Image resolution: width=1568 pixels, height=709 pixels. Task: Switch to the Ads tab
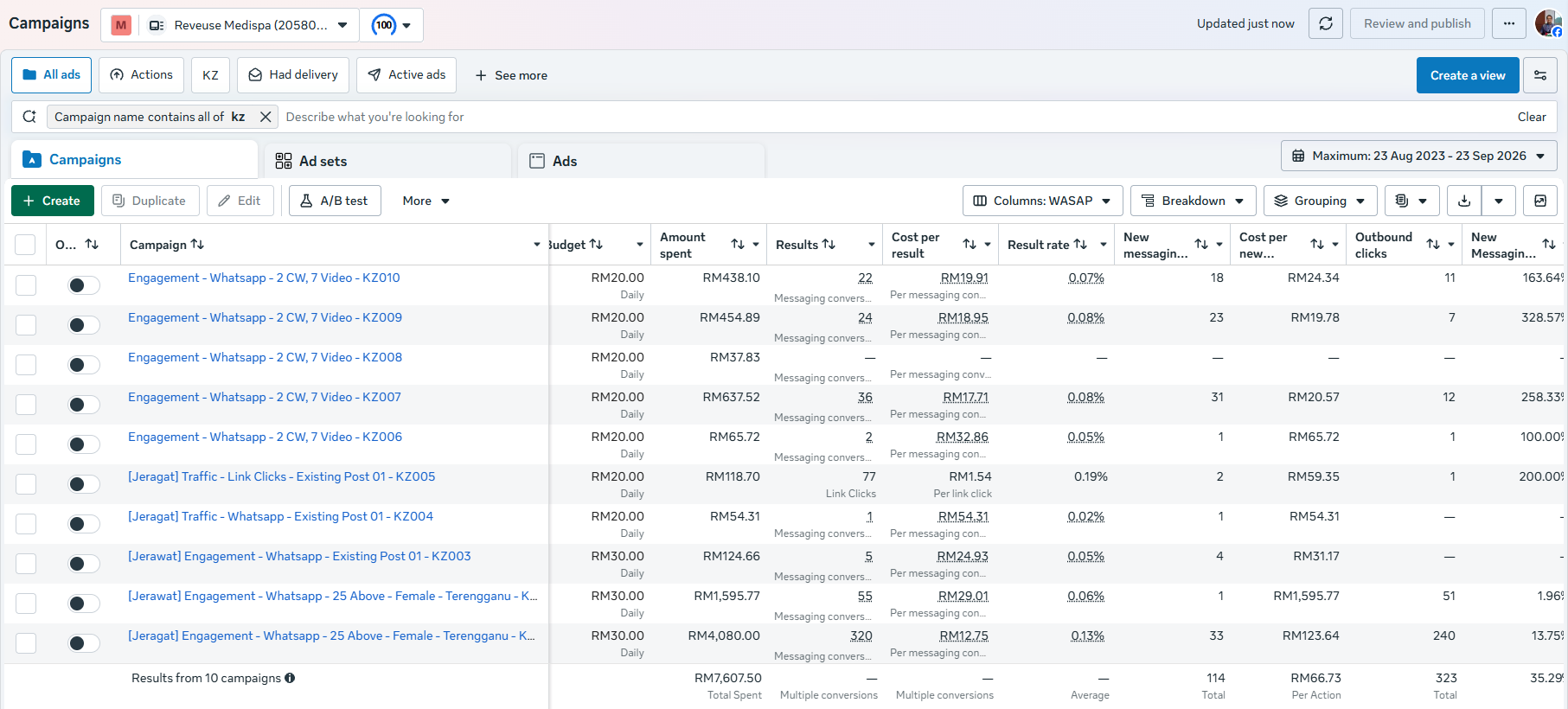point(641,161)
